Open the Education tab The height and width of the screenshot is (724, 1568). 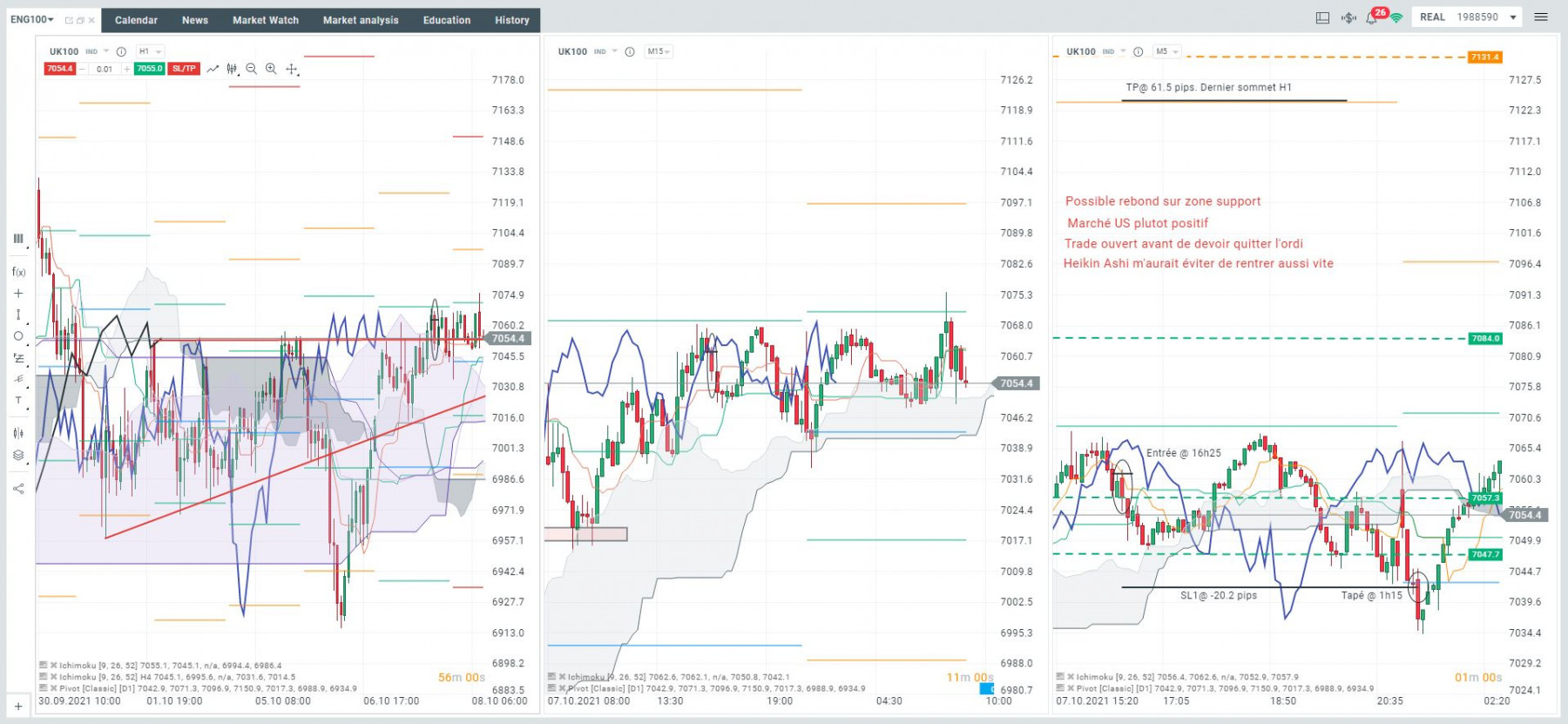pos(447,20)
